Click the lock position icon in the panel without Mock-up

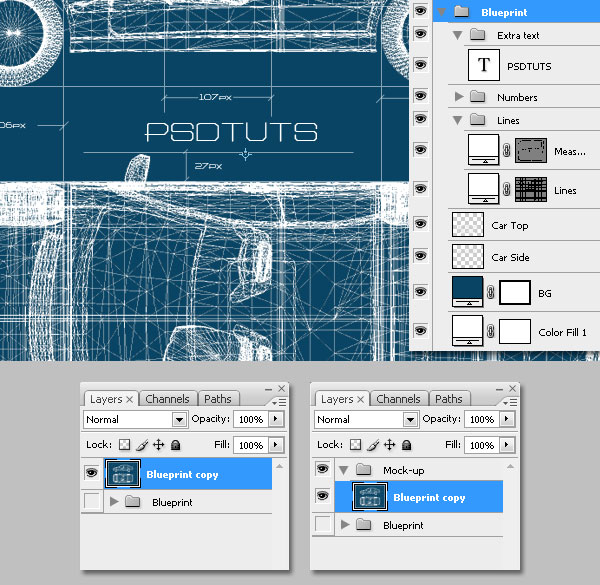pos(158,445)
